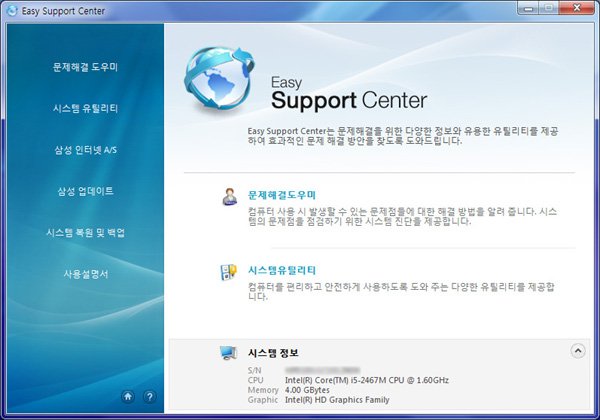This screenshot has height=420, width=600.
Task: Select the CPU value i5-2467M text
Action: tap(367, 380)
